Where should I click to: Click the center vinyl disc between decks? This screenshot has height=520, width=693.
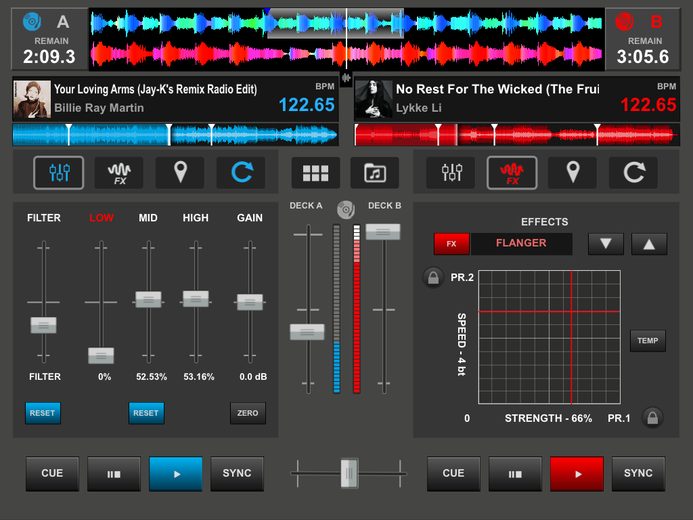346,209
